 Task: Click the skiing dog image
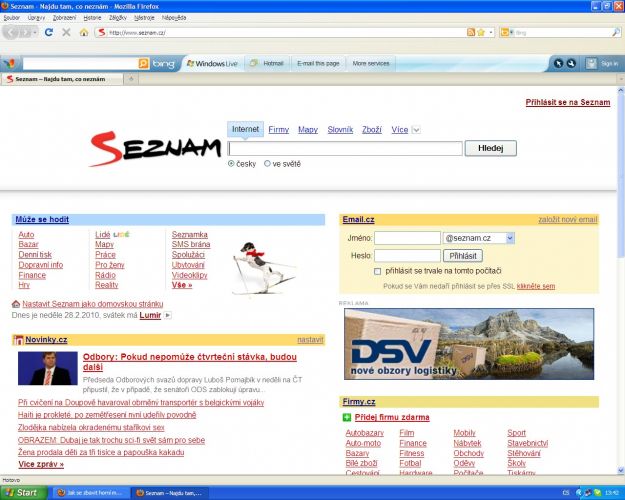coord(264,268)
